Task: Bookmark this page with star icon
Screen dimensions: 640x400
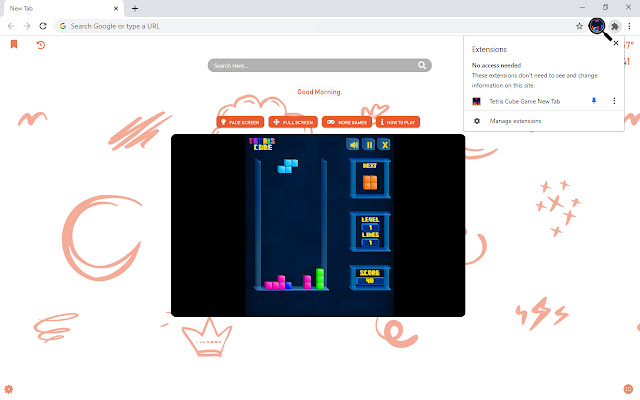Action: 580,25
